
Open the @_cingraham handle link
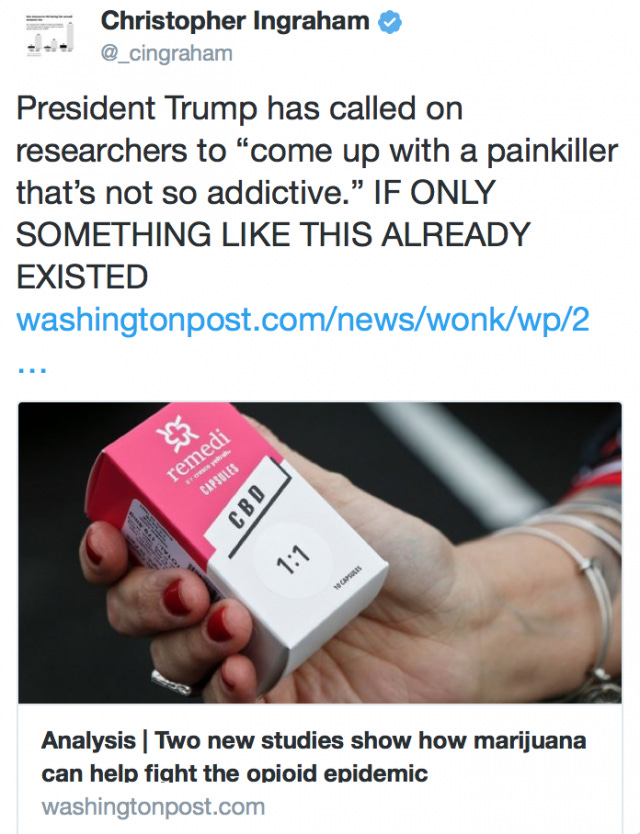167,54
